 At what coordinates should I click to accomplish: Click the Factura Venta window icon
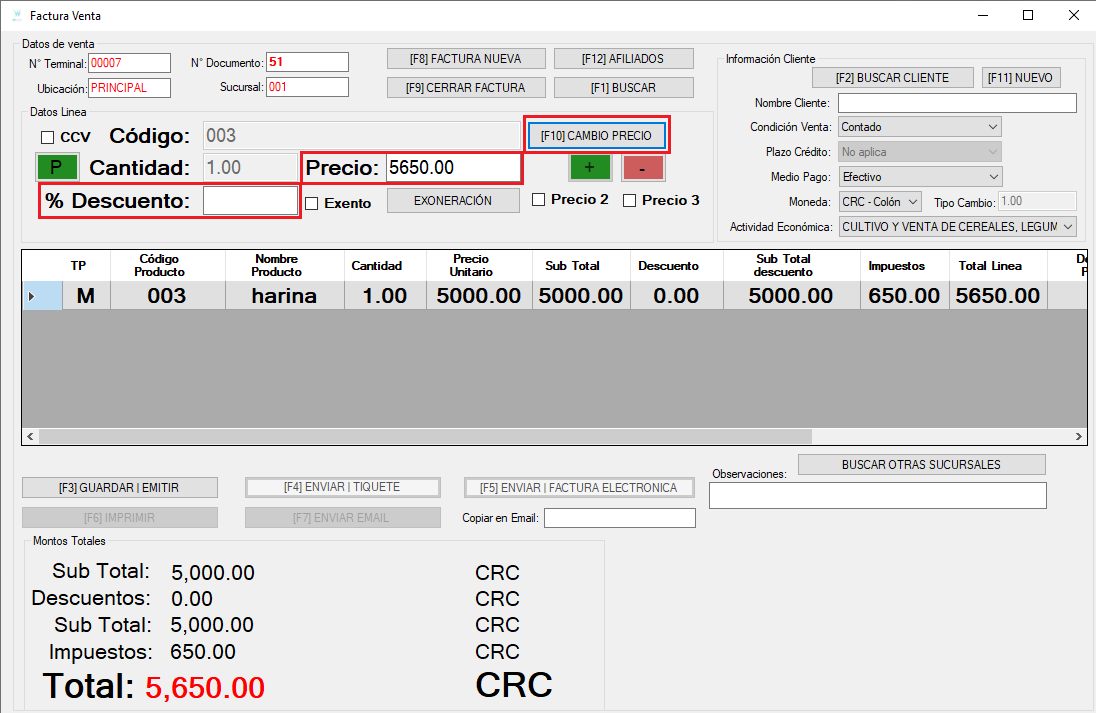(17, 15)
